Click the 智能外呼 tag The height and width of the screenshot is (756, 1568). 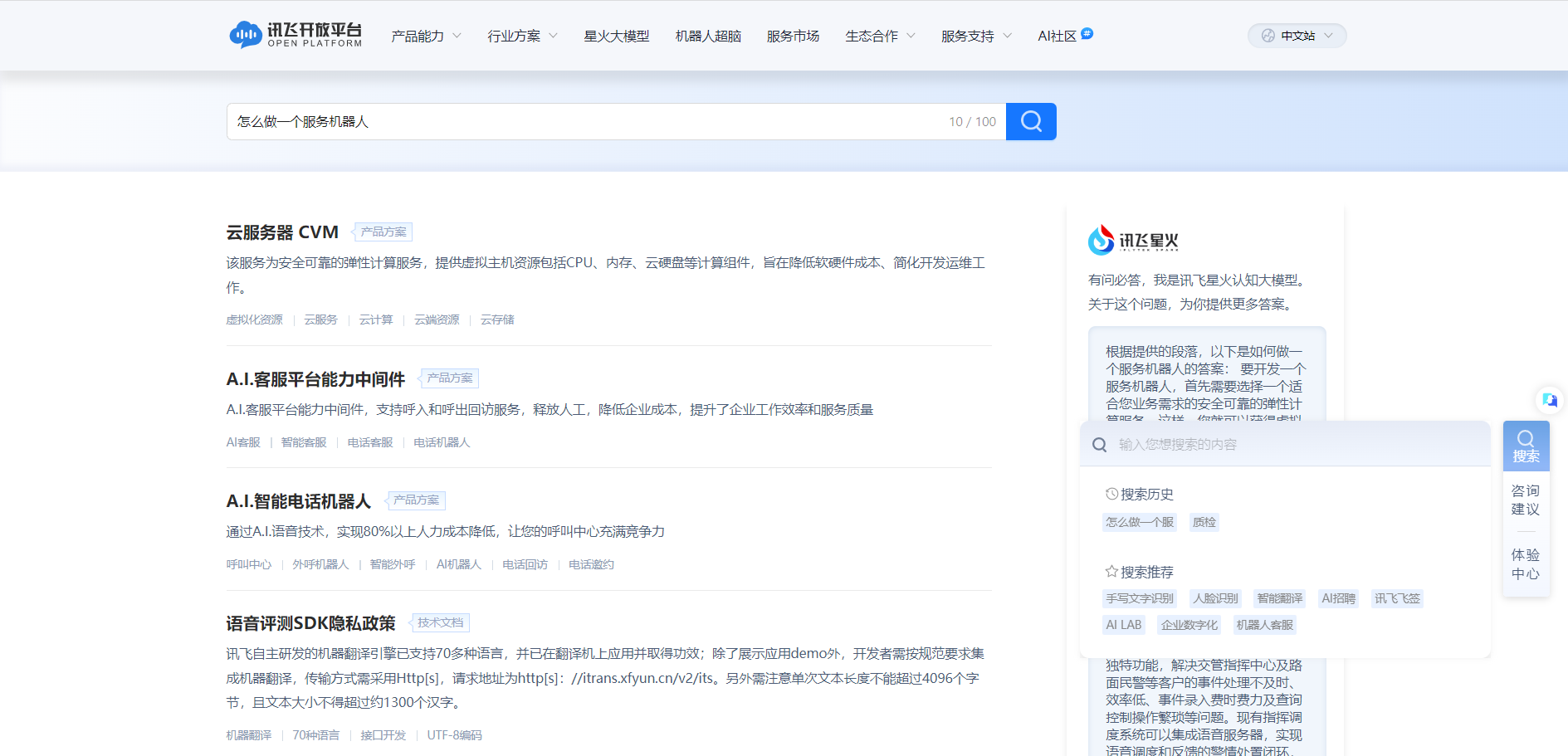(x=393, y=564)
